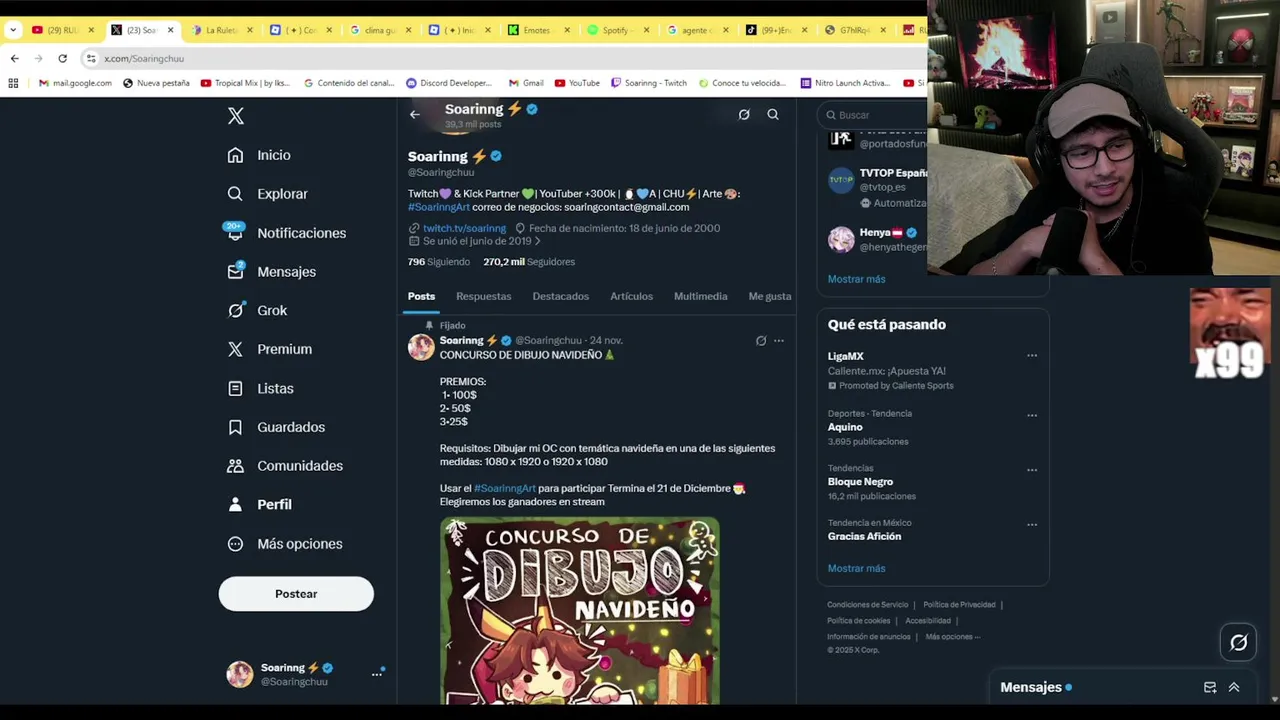Open the Soarinng - Twitch bookmark
The height and width of the screenshot is (720, 1280).
(649, 83)
